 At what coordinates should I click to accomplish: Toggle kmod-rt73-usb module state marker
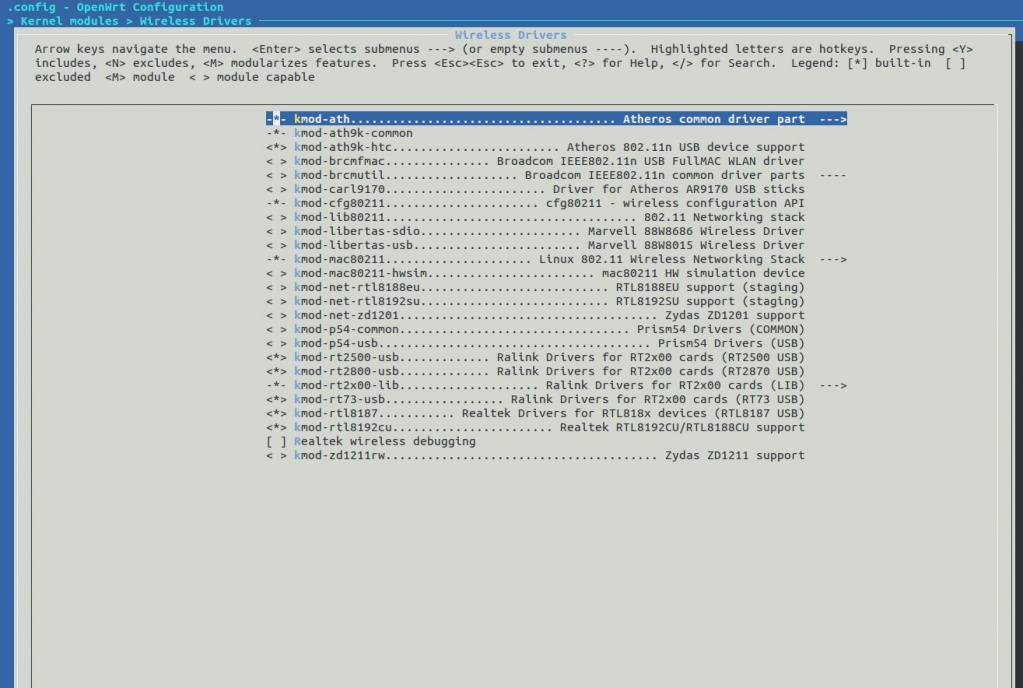[276, 399]
